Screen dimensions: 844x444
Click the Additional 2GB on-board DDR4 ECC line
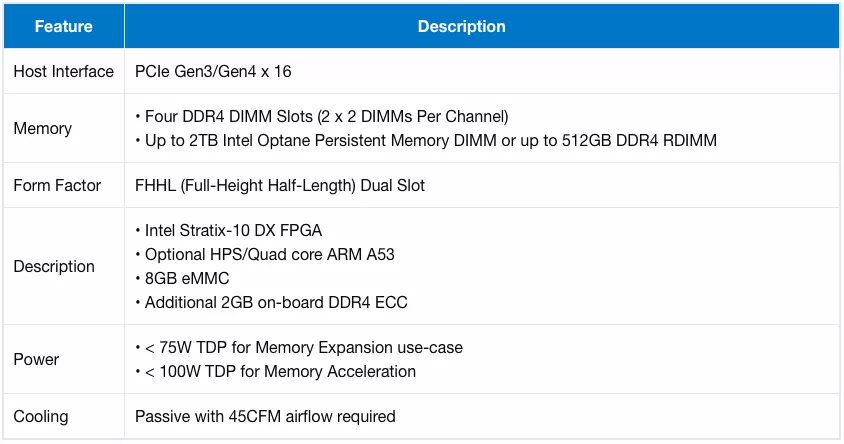tap(271, 302)
